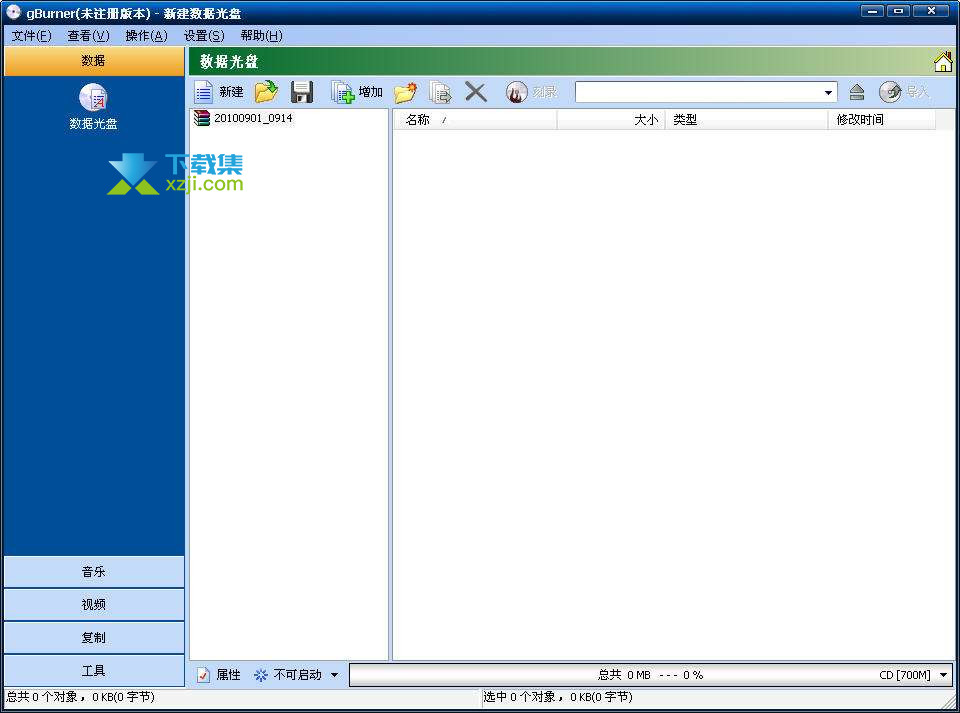This screenshot has height=713, width=960.
Task: Open the 文件(F) menu
Action: click(31, 35)
